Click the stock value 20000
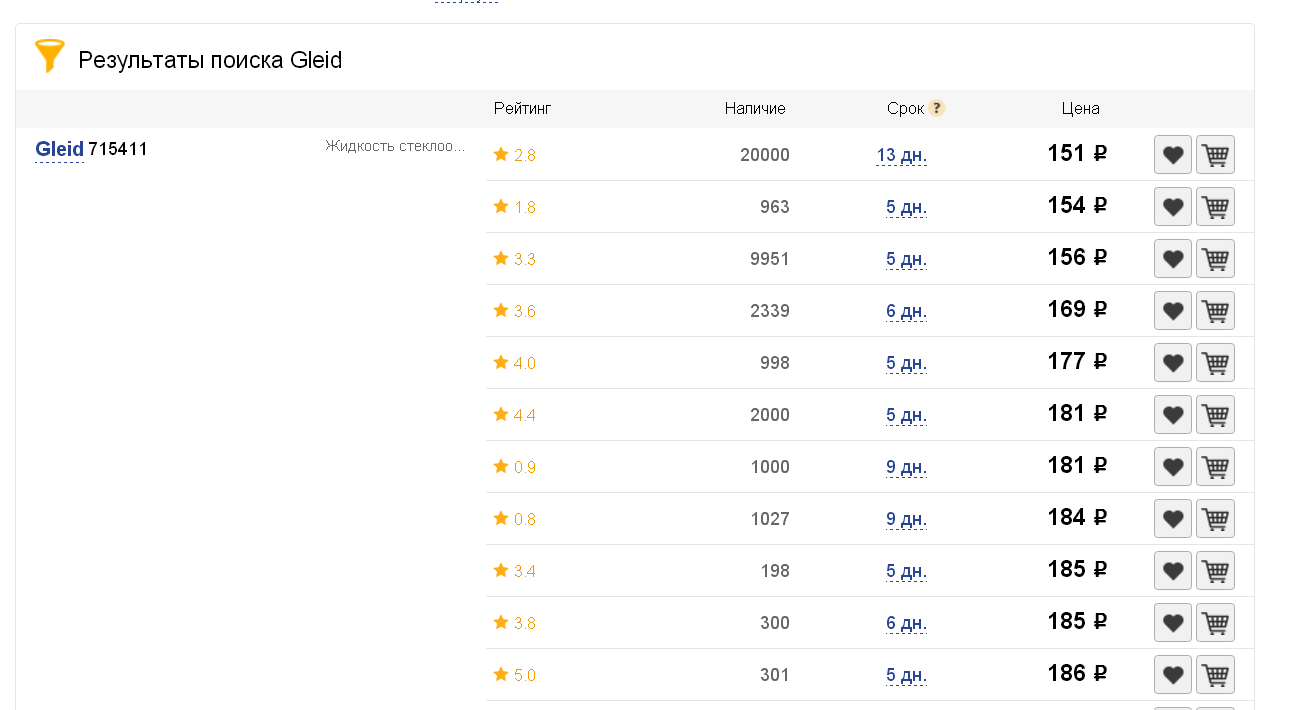This screenshot has height=710, width=1314. (765, 155)
